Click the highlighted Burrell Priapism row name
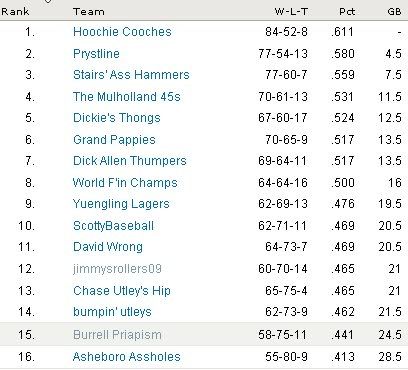 117,335
